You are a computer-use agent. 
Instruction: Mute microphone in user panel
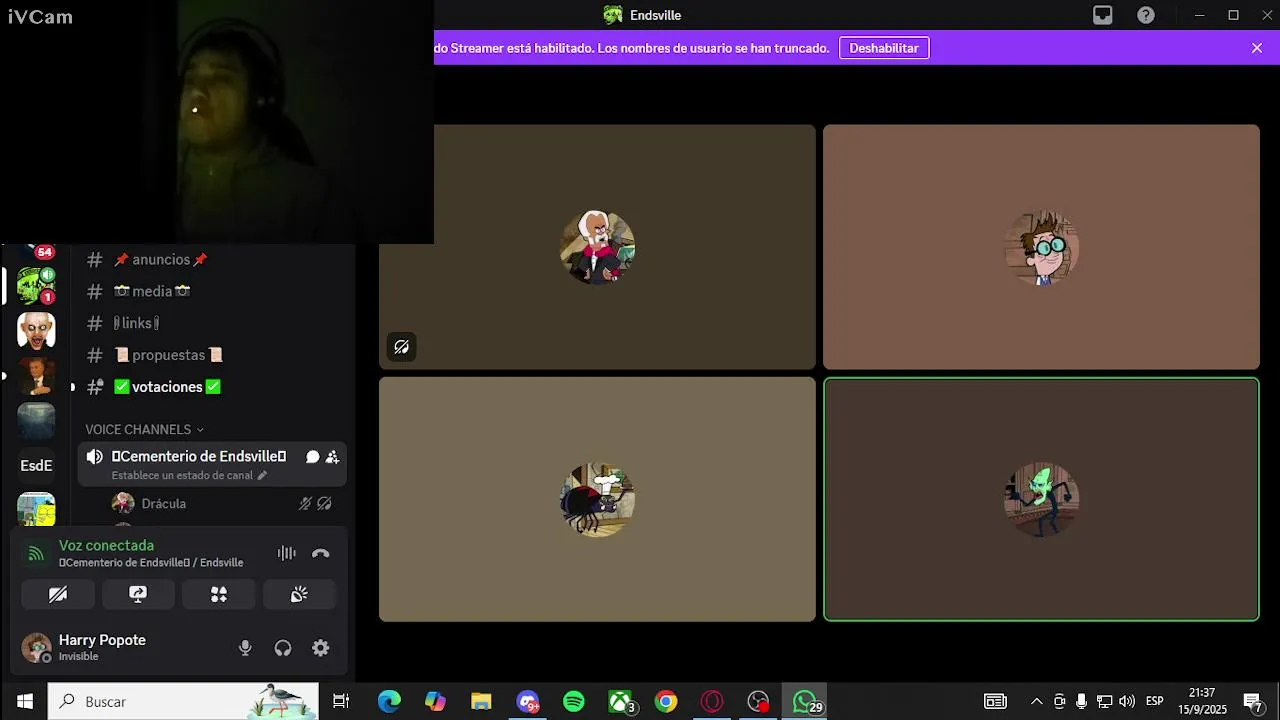coord(245,648)
